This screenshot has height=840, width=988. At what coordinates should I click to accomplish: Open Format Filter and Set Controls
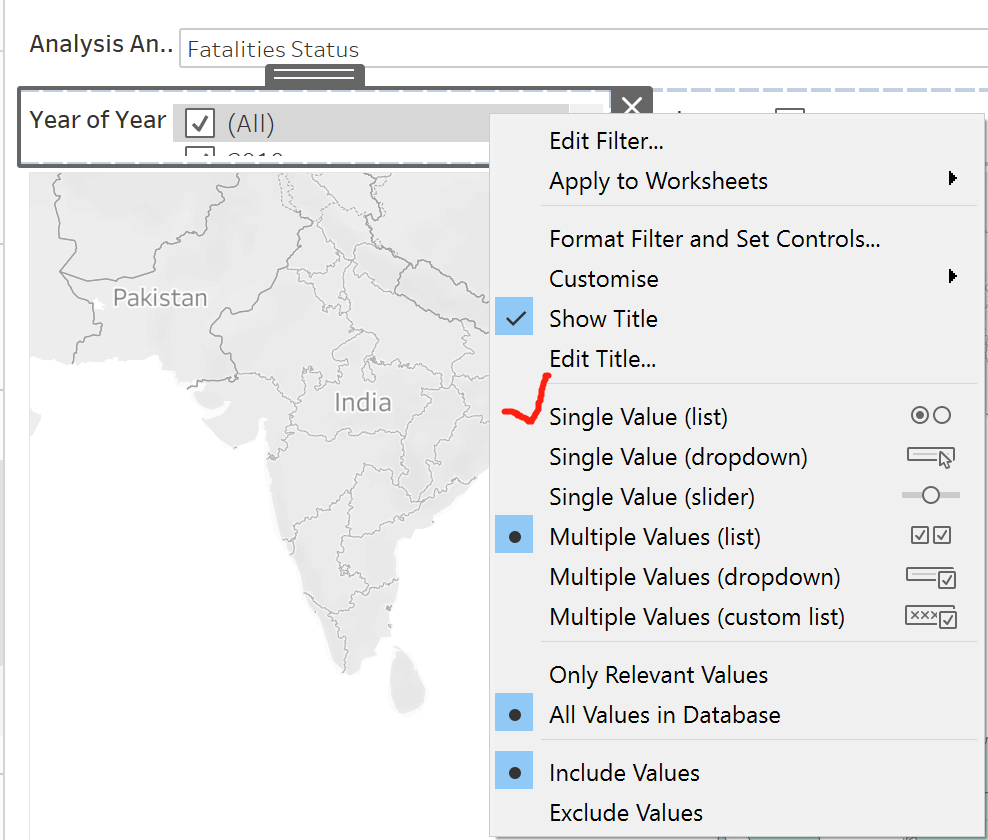tap(714, 239)
